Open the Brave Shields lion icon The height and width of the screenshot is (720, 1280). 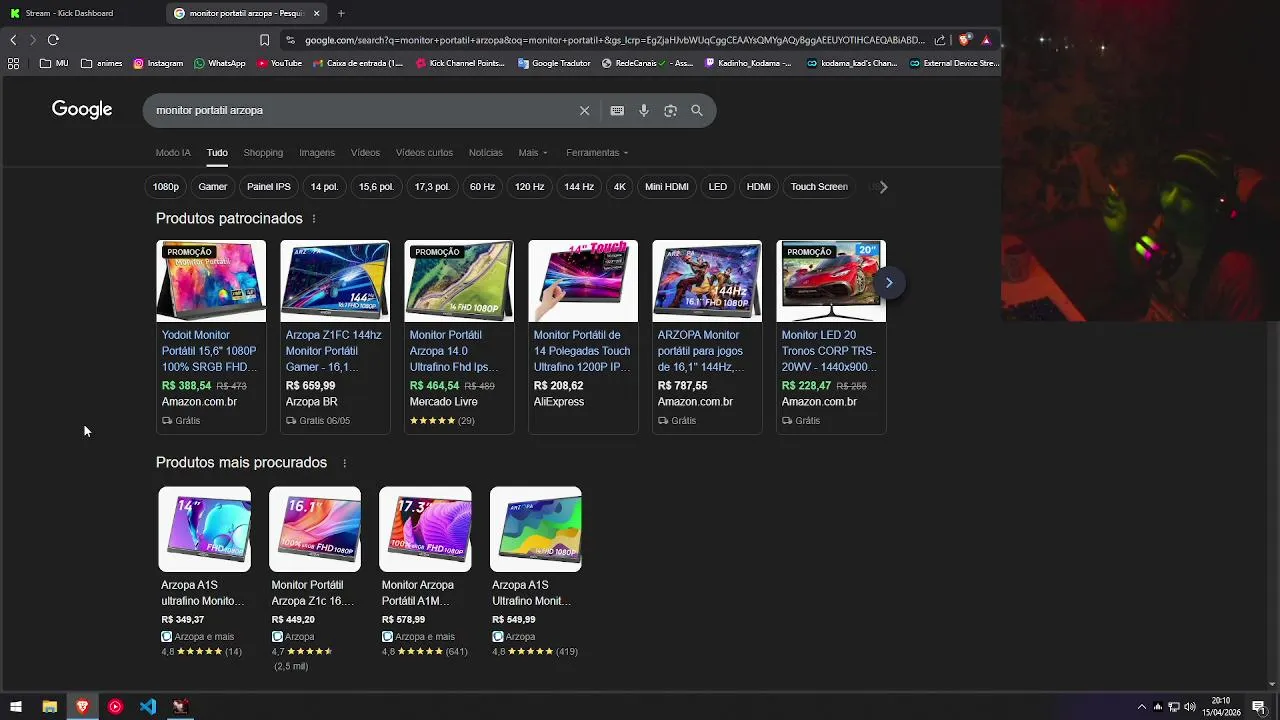[x=964, y=40]
